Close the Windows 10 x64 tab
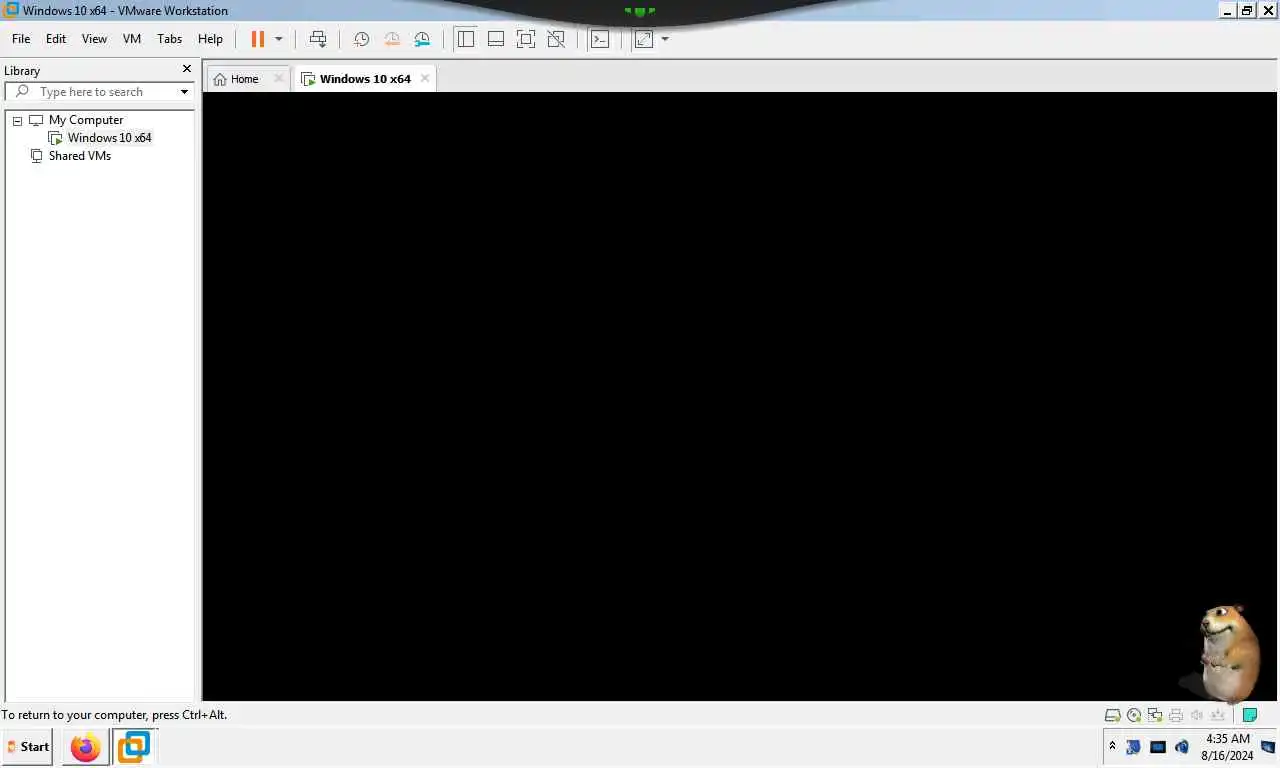 click(425, 78)
